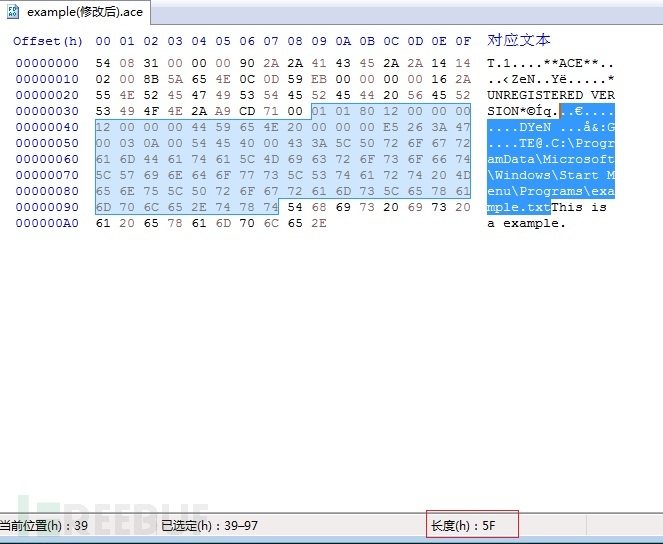Click text '\Windows\Start M' in text column
The image size is (663, 544).
pos(551,175)
